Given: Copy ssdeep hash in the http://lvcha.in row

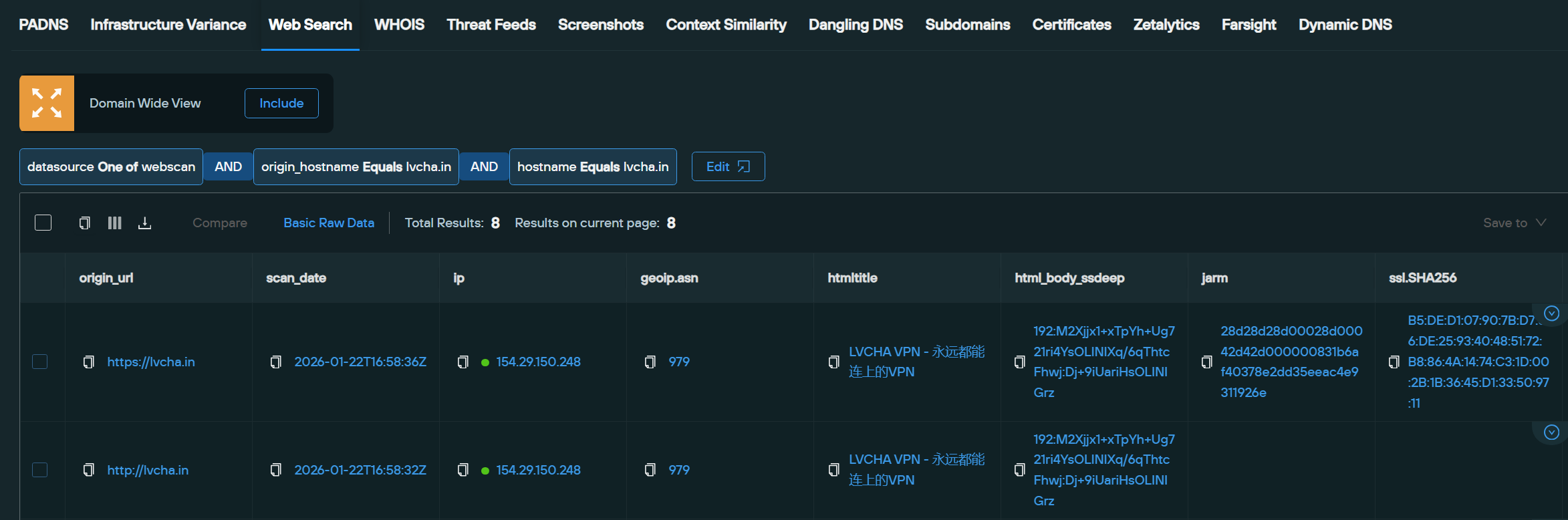Looking at the screenshot, I should click(x=1019, y=470).
